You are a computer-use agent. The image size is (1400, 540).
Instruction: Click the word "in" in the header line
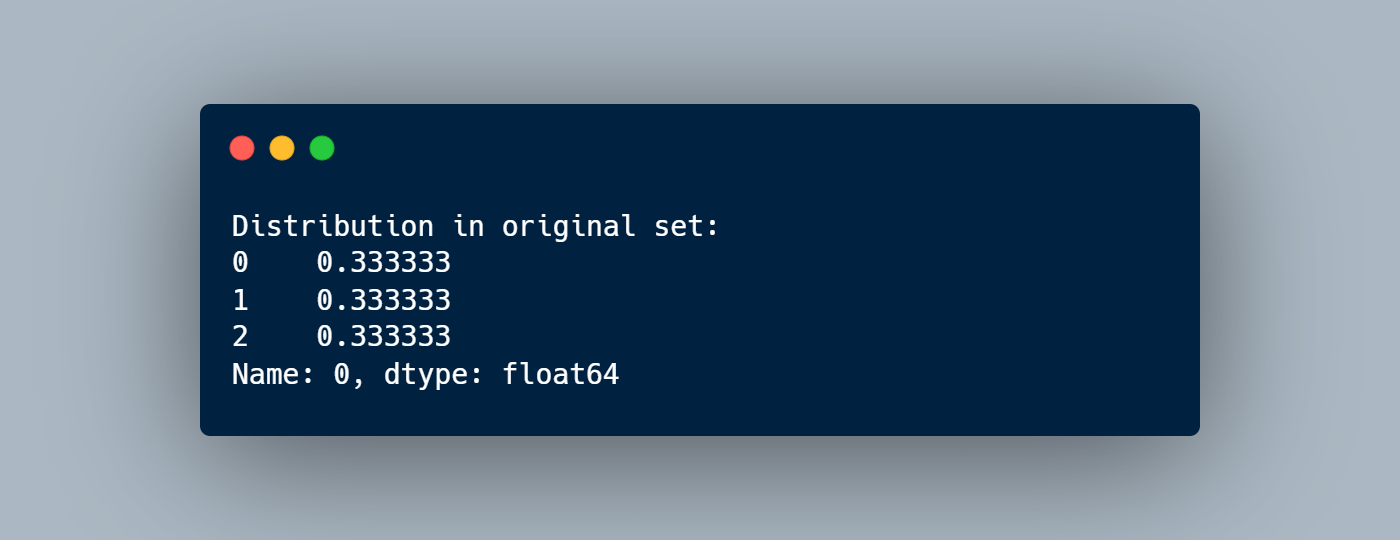[x=467, y=226]
